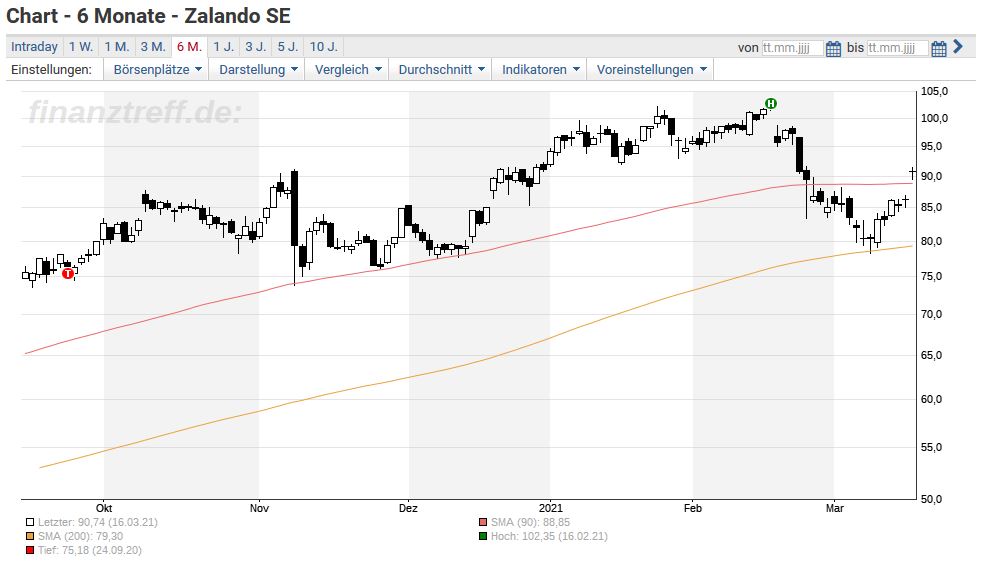
Task: Click the '75,0' y-axis price label
Action: (x=931, y=276)
